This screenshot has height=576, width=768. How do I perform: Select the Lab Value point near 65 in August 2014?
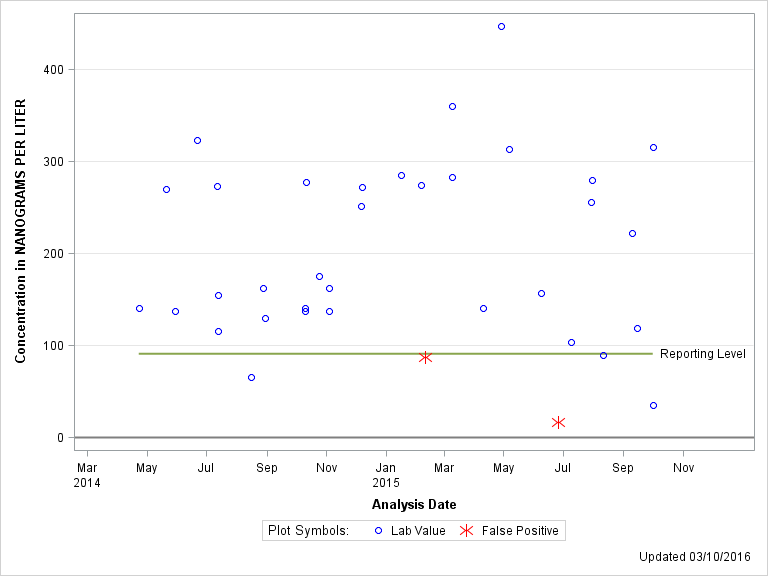pos(251,378)
